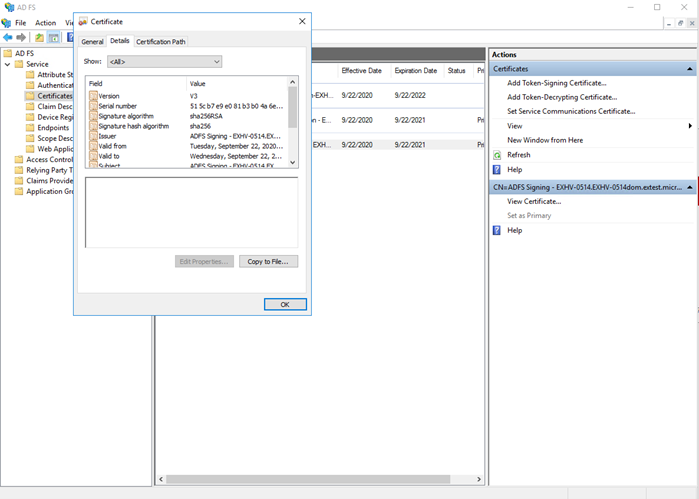
Task: Click the Forward arrow toolbar icon
Action: pyautogui.click(x=21, y=37)
